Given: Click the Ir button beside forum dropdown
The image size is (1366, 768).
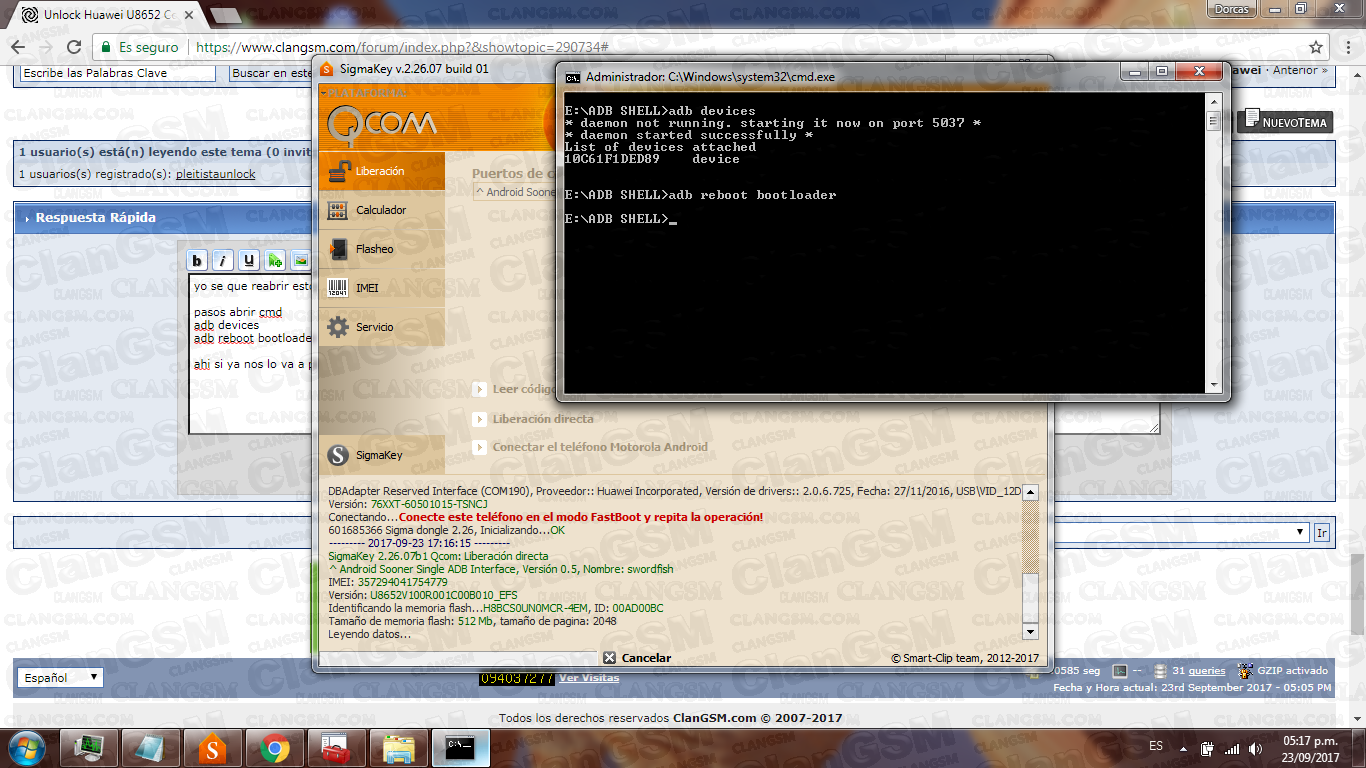Looking at the screenshot, I should tap(1322, 533).
